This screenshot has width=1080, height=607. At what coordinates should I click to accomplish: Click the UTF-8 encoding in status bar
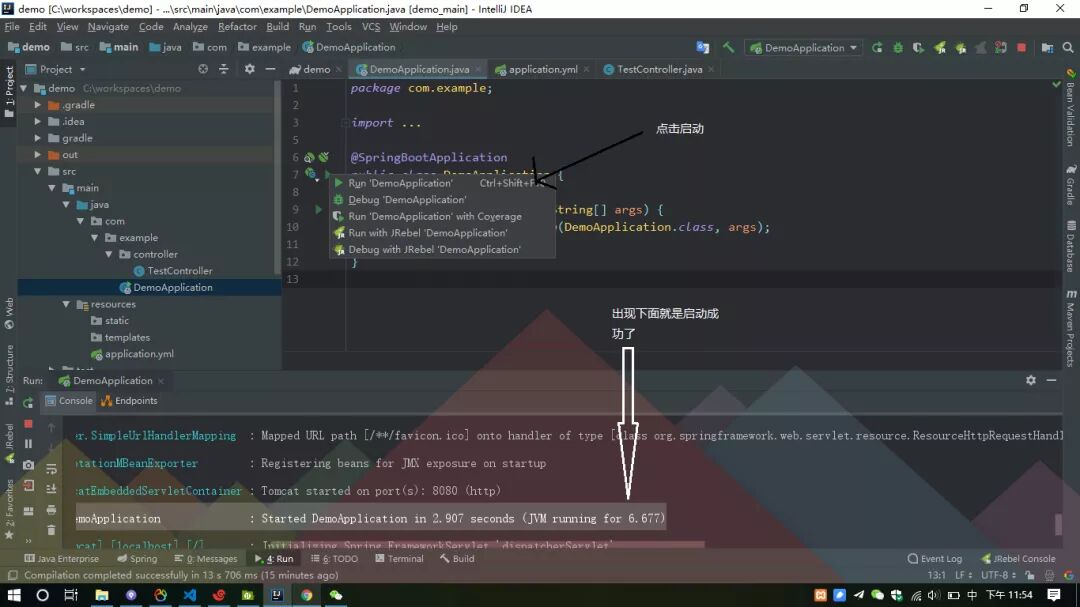(x=998, y=575)
